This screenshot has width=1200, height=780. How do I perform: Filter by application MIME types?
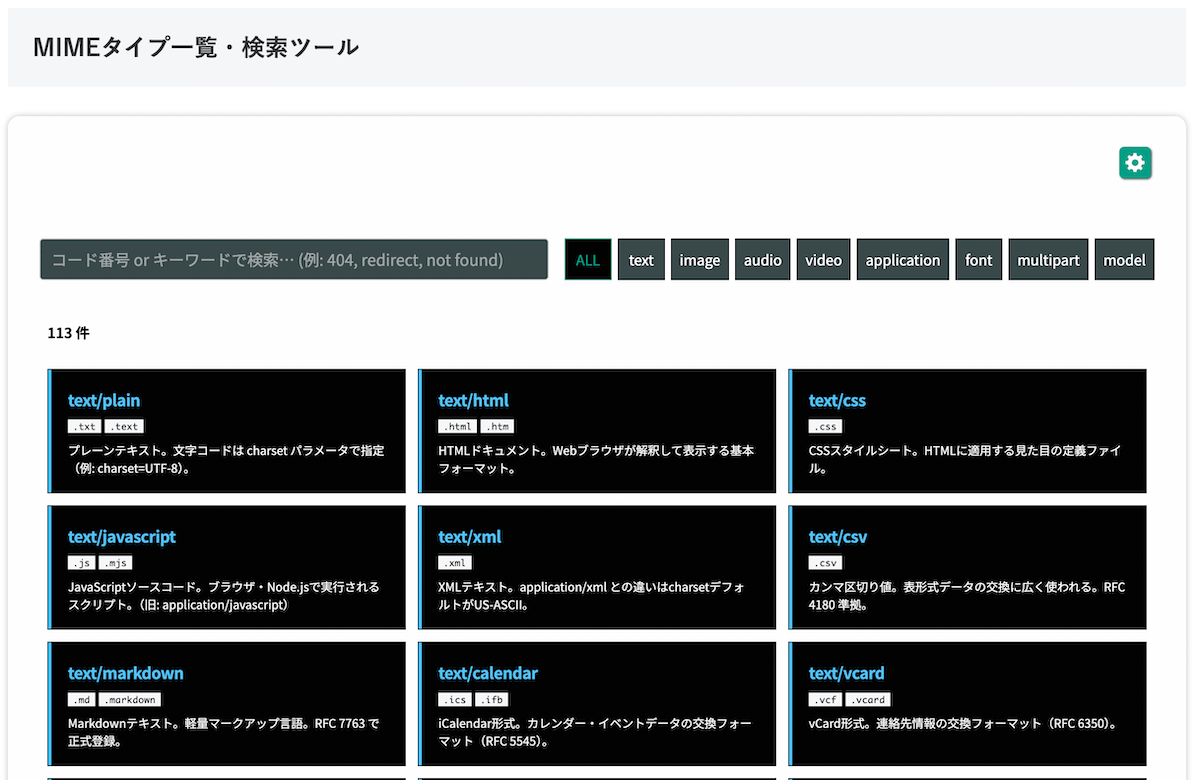click(902, 259)
